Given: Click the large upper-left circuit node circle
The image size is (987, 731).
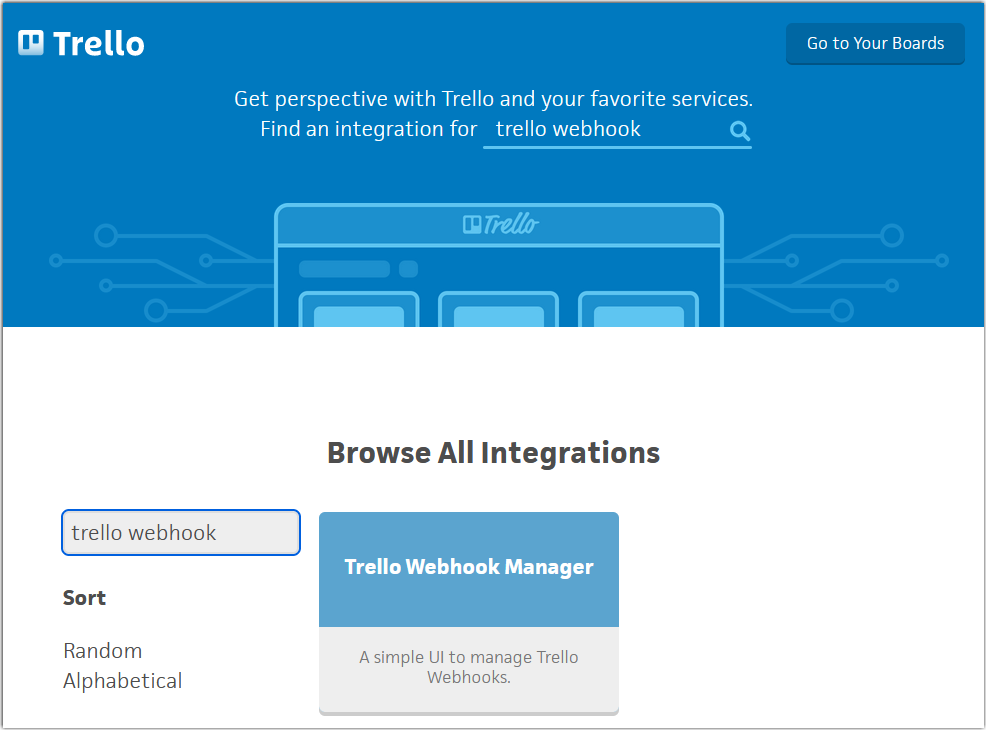Looking at the screenshot, I should (x=106, y=235).
